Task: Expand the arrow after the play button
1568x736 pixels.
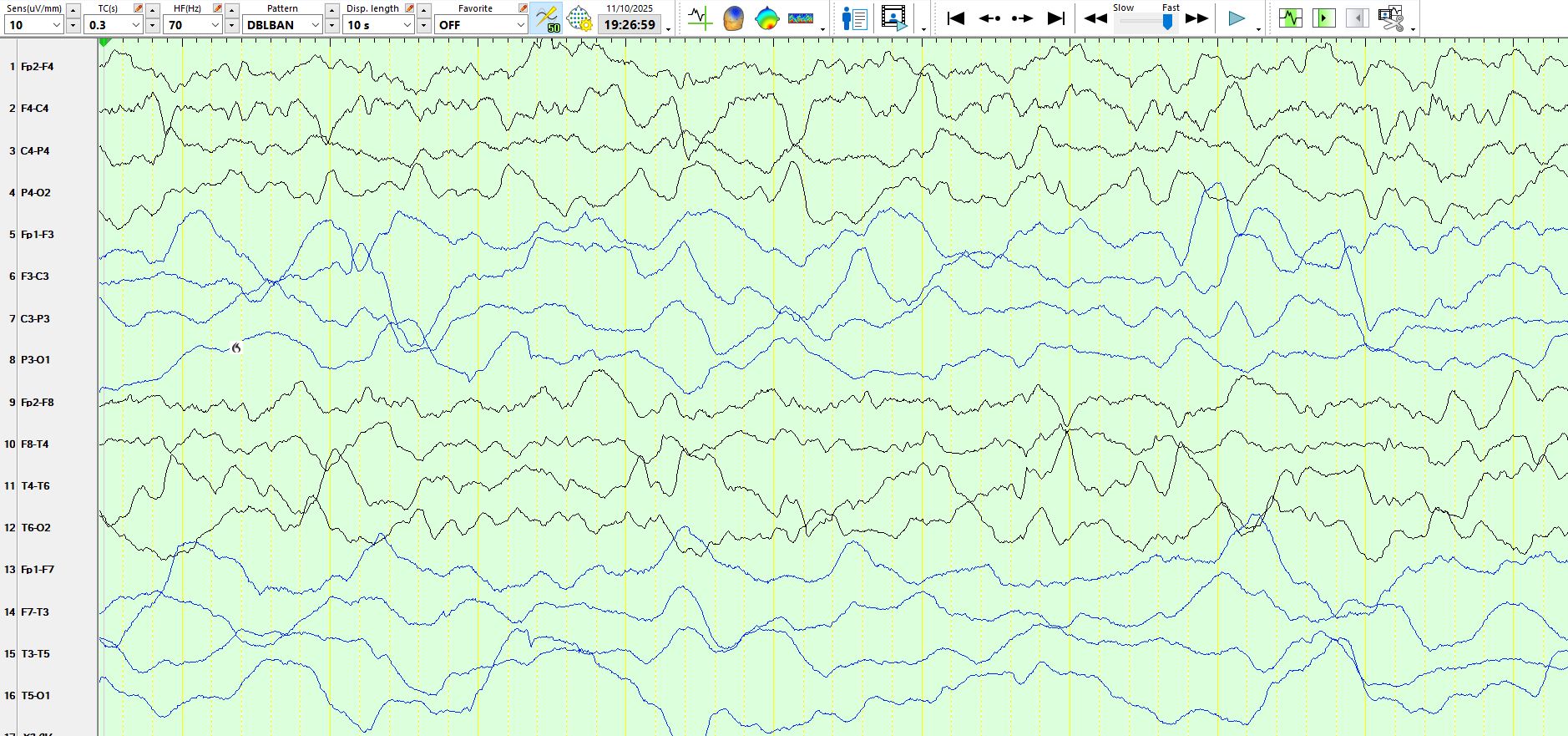Action: coord(1258,28)
